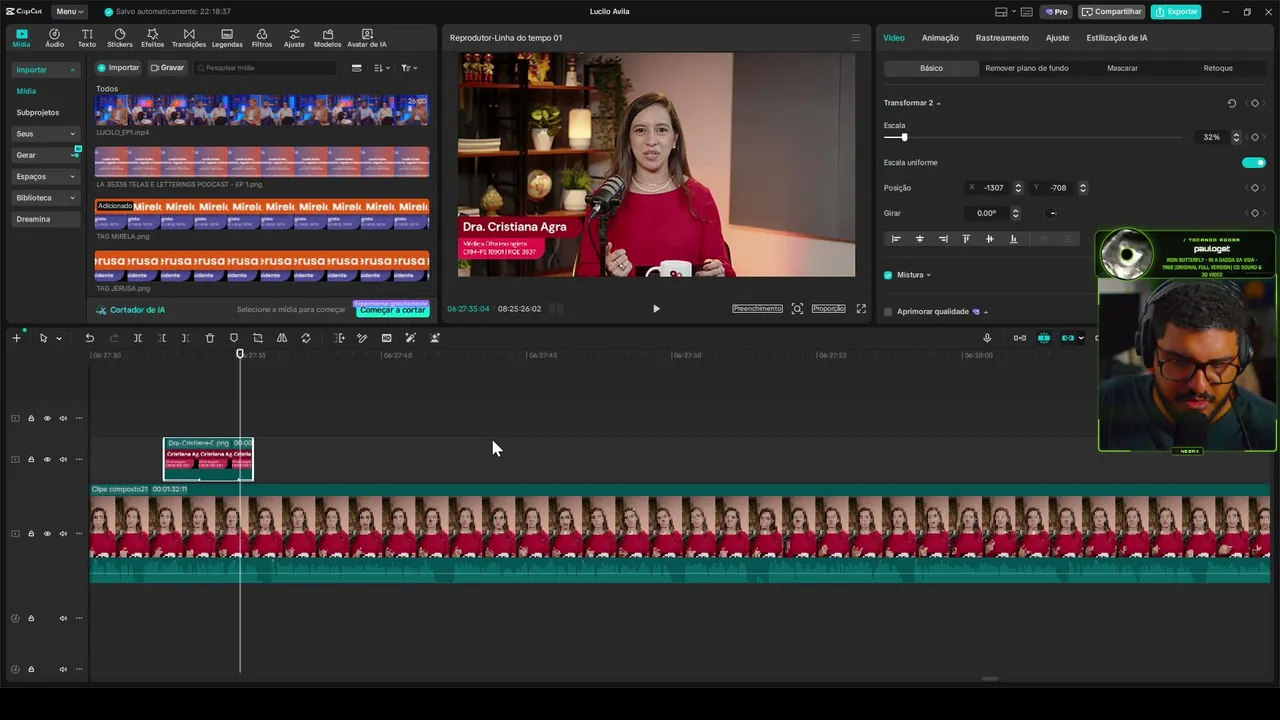Click the microphone voiceover record icon
The image size is (1280, 720).
[987, 338]
